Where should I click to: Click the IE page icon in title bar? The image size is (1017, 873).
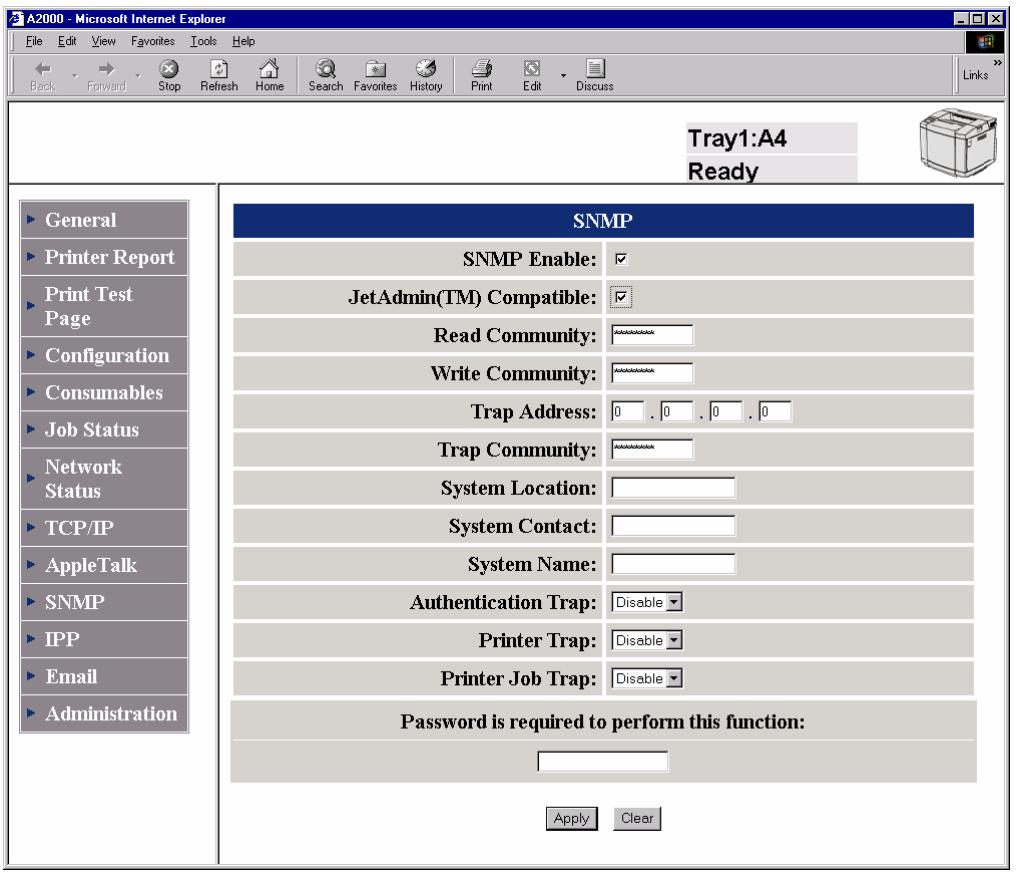point(17,18)
